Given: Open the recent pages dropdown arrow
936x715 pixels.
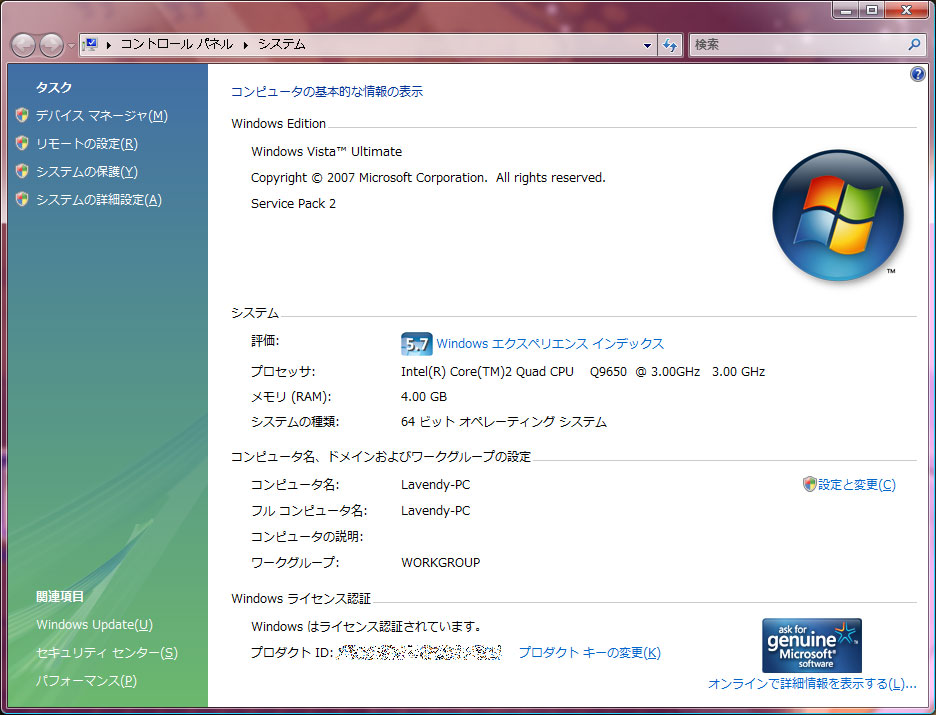Looking at the screenshot, I should point(71,45).
